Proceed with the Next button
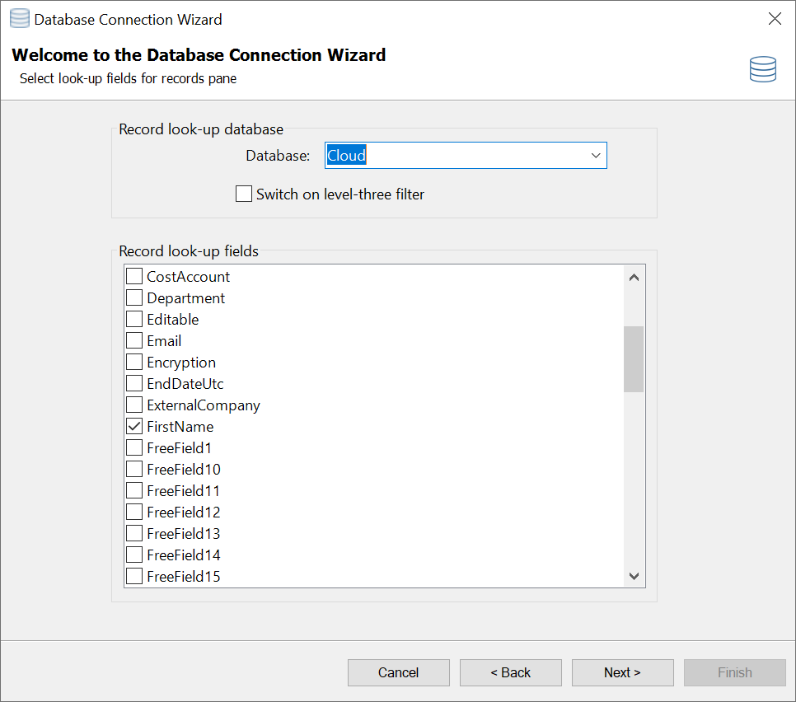Screen dimensions: 796x702 pos(622,673)
